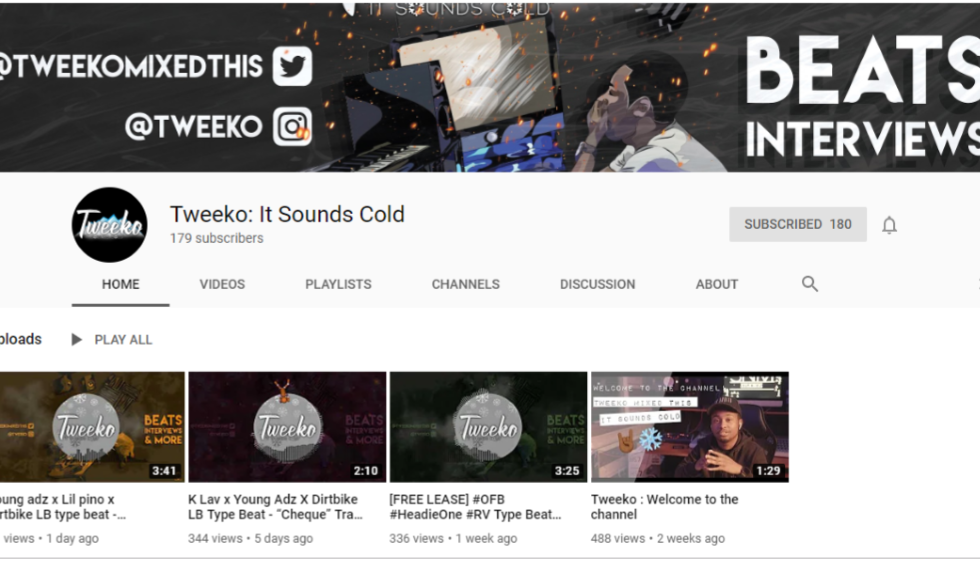Click the 336 views • 1 week ago text
The width and height of the screenshot is (980, 561).
tap(453, 538)
